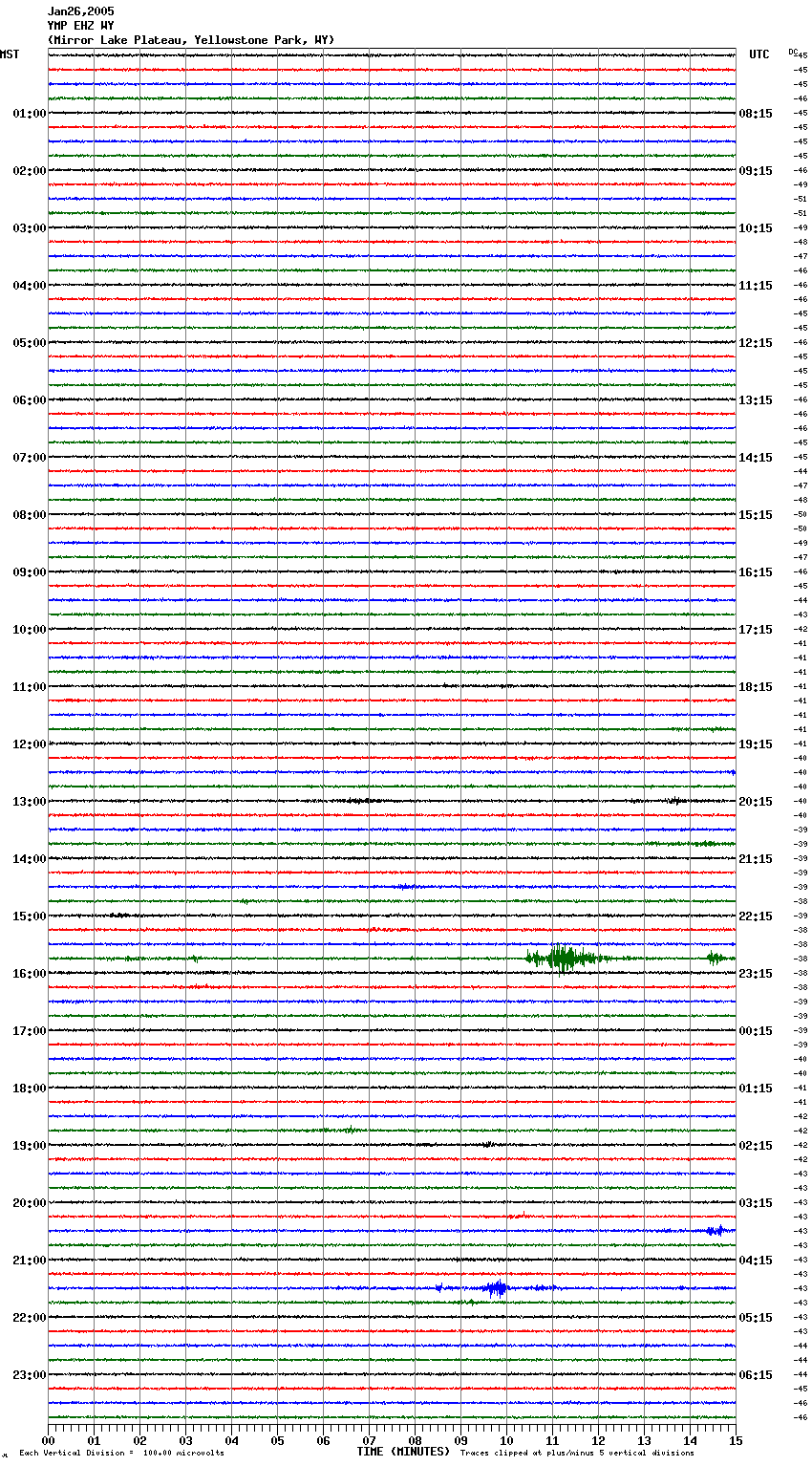This screenshot has height=1466, width=812.
Task: Select the 11:00 MST time label
Action: 30,687
